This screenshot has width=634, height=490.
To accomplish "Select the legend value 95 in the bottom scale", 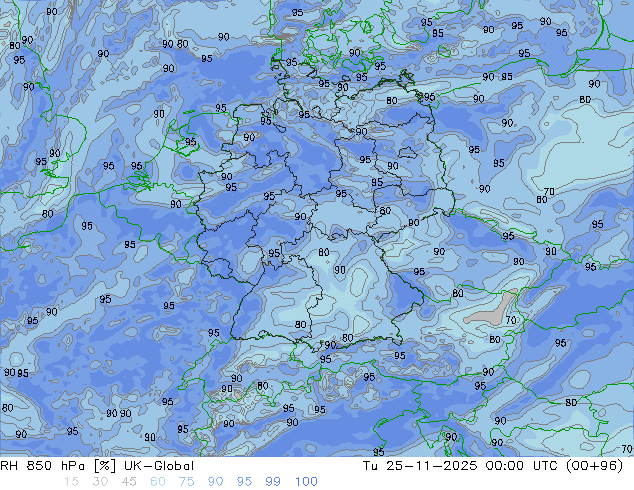I will pos(244,482).
